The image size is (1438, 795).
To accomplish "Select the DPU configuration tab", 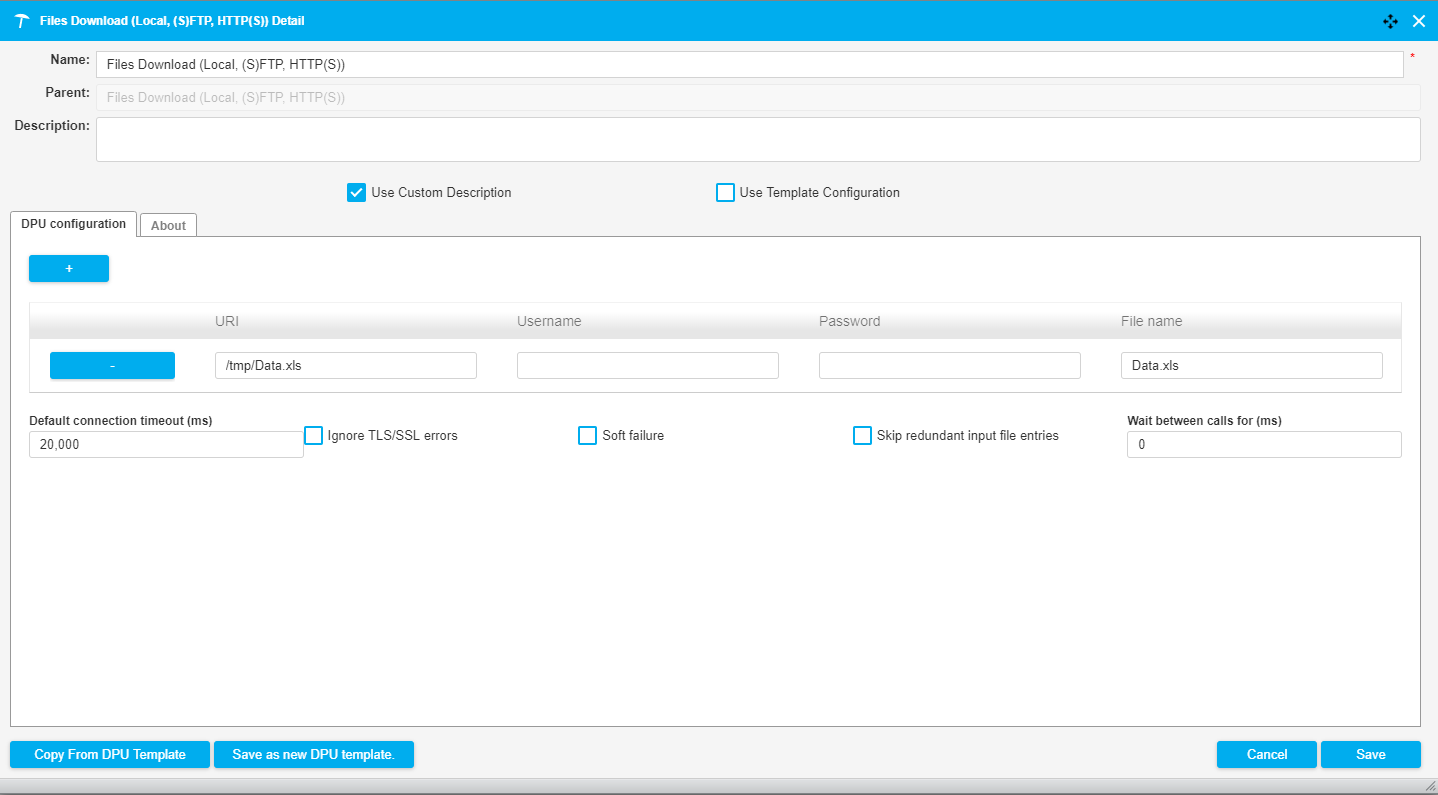I will click(x=73, y=224).
